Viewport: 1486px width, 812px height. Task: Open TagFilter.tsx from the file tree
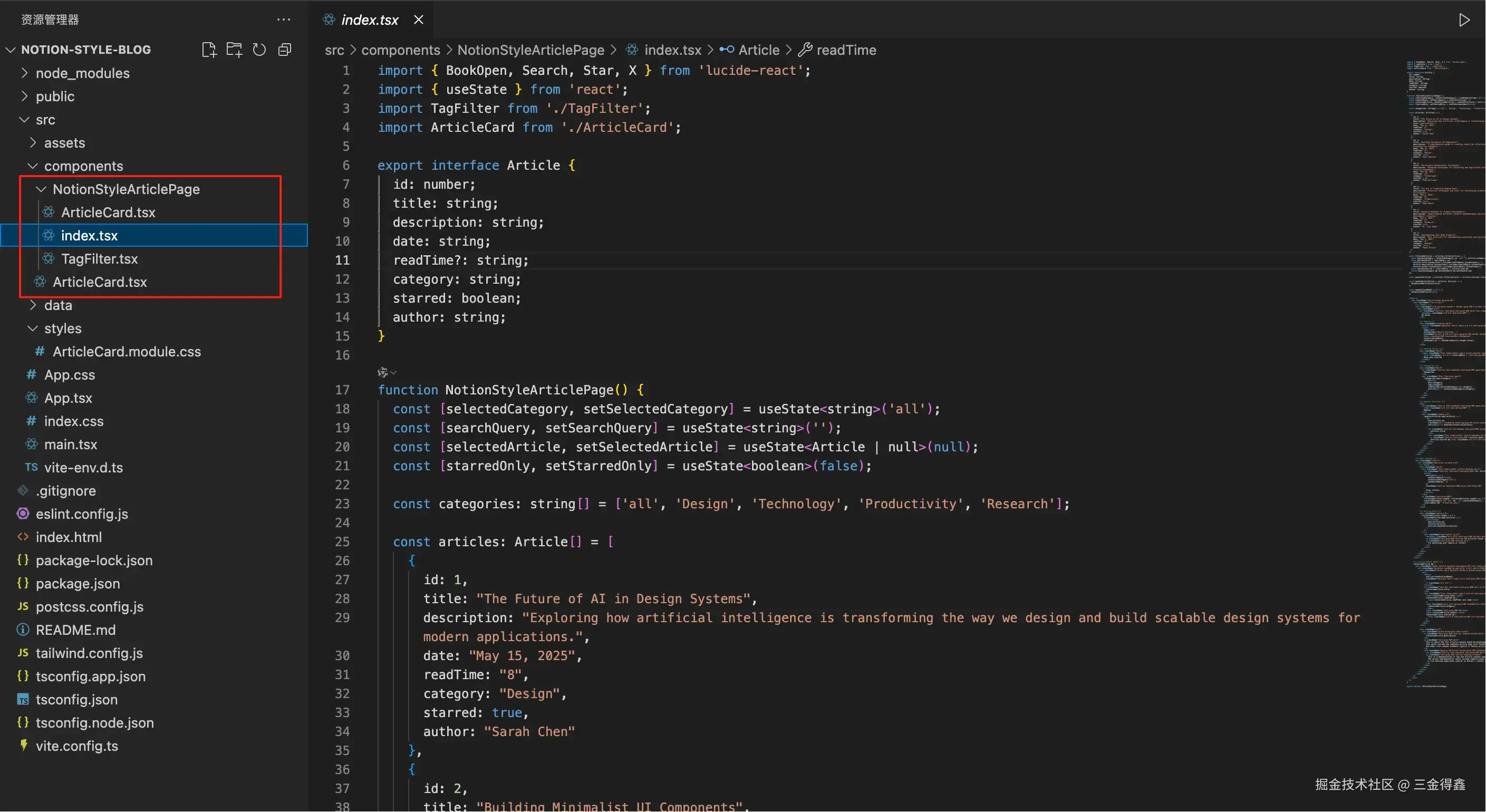pos(99,259)
